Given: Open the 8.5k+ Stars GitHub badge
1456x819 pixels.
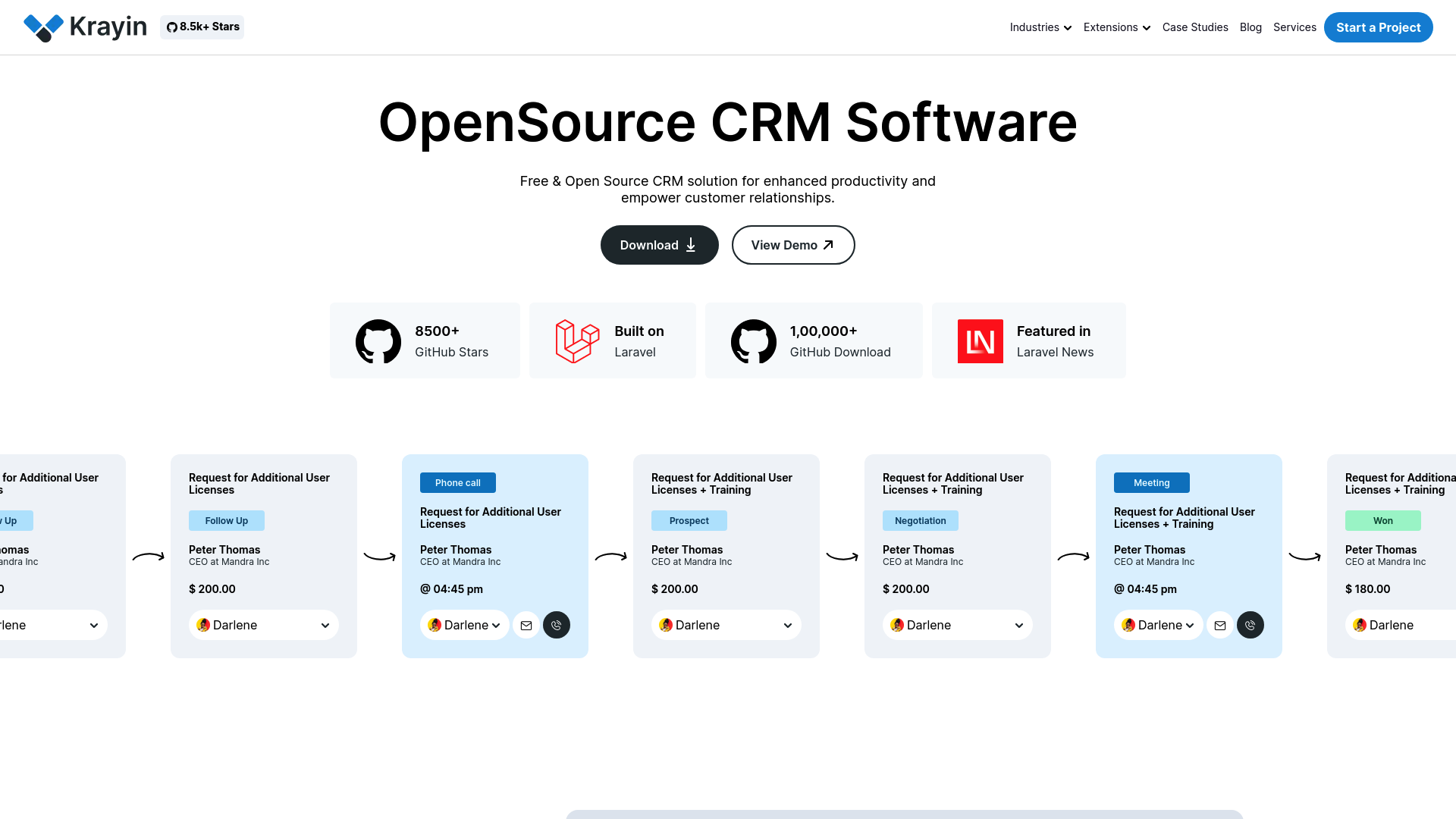Looking at the screenshot, I should click(x=202, y=27).
